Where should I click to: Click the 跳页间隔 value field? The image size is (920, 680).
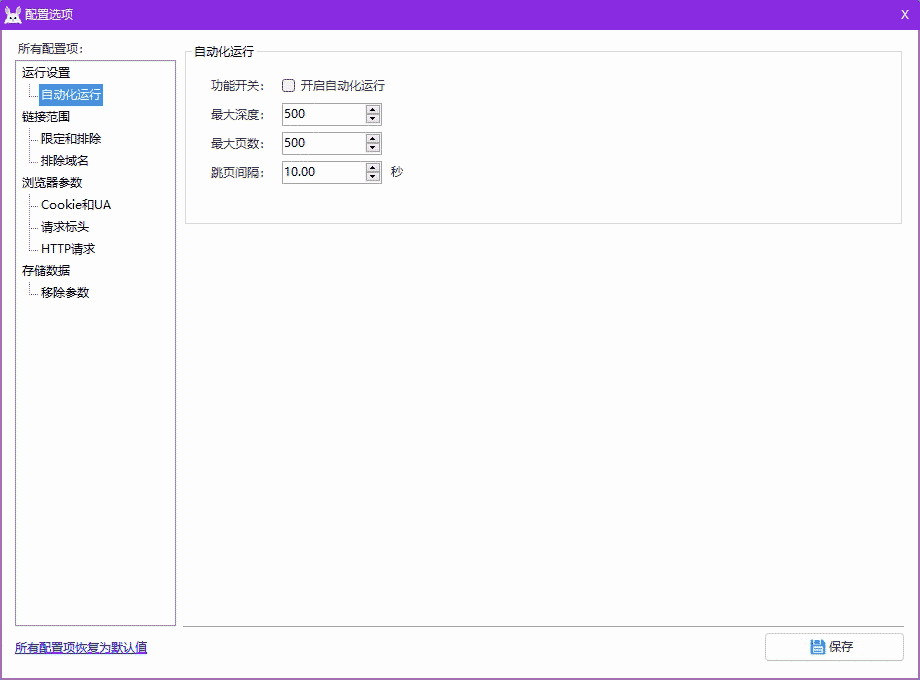tap(324, 172)
